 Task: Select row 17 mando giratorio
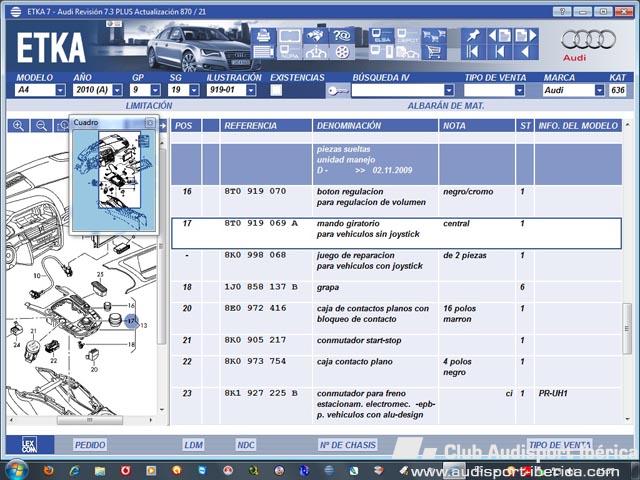[396, 233]
